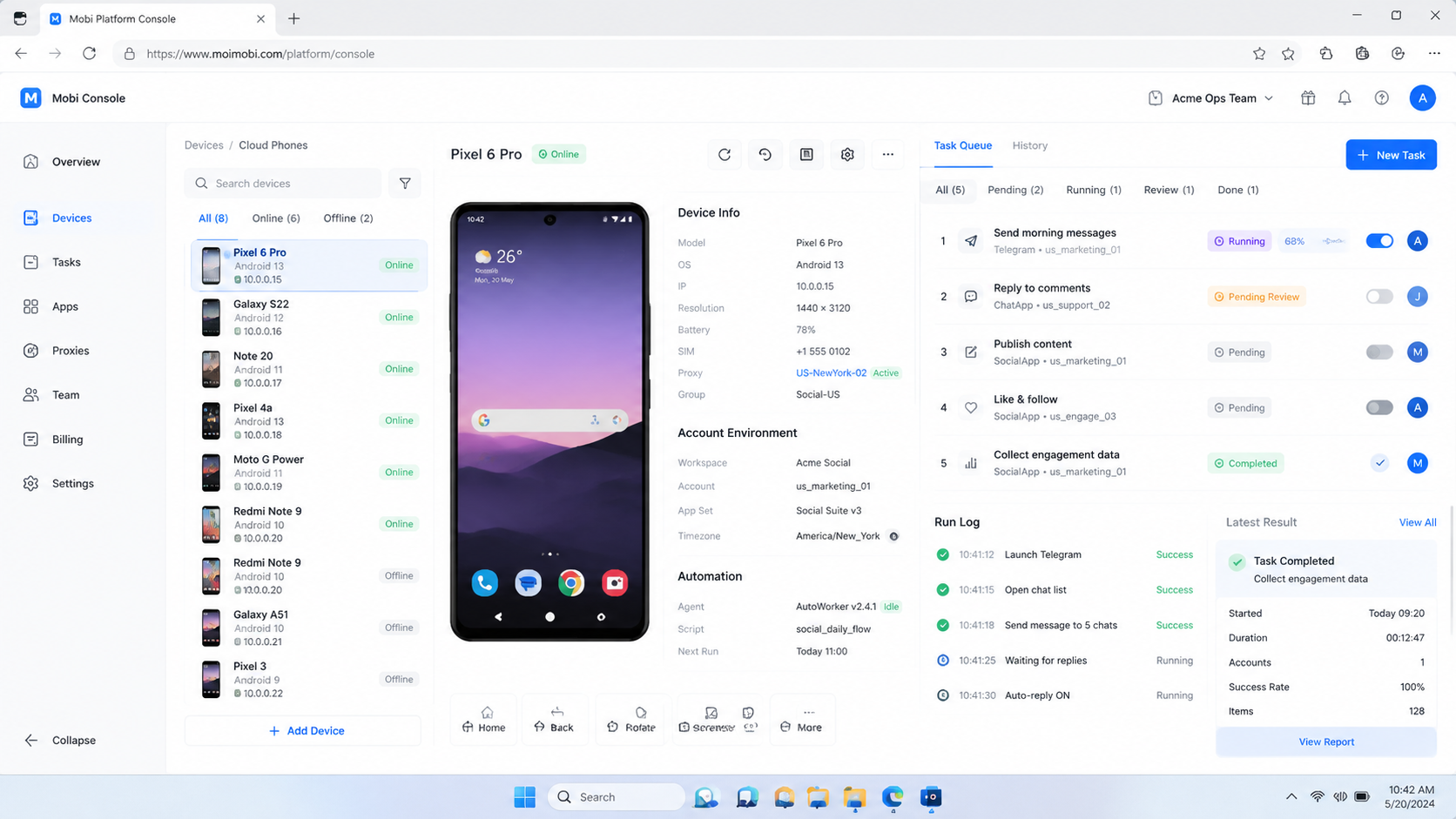This screenshot has height=819, width=1456.
Task: Enable the Publish content toggle
Action: (1379, 352)
